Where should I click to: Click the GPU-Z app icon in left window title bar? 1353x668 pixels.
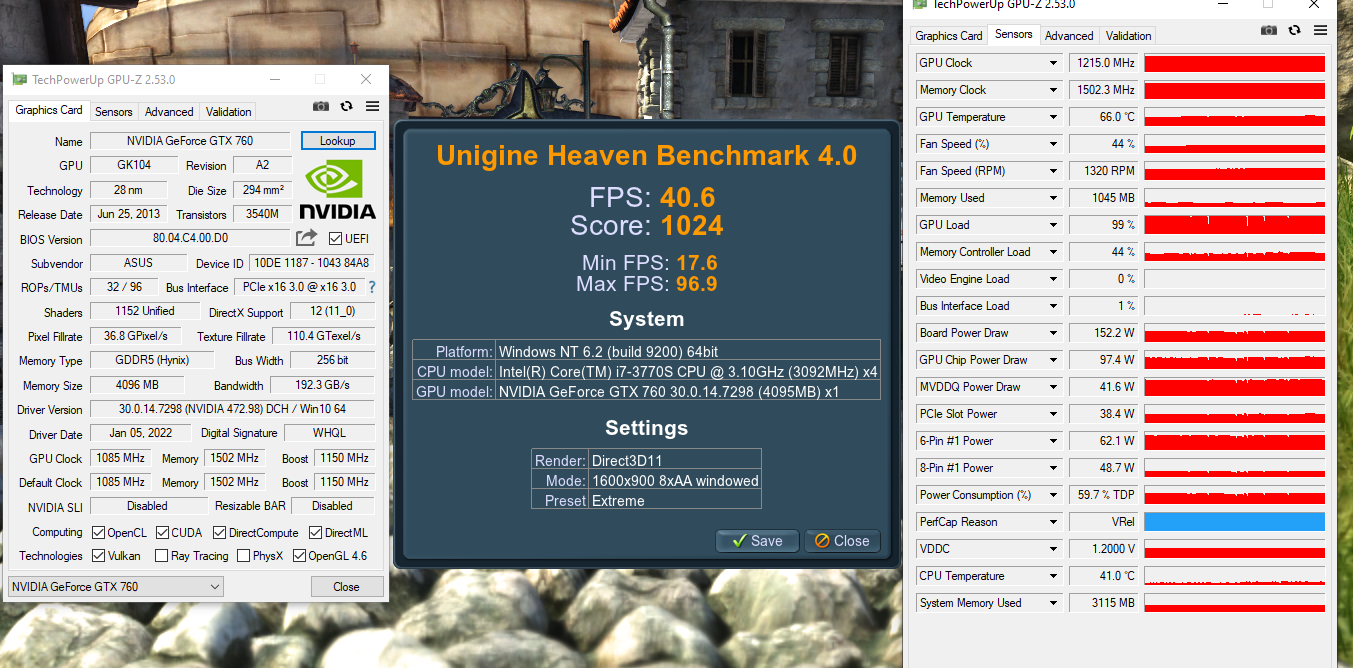click(19, 79)
